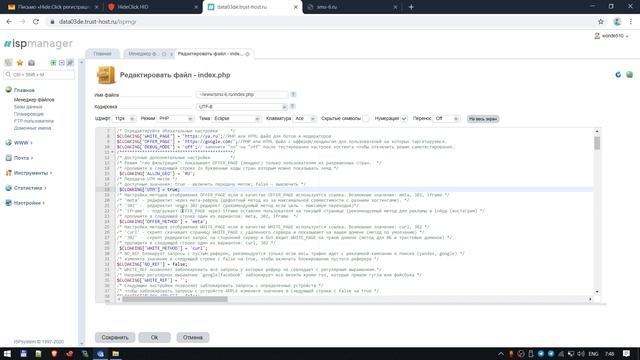Click the Статистика section icon

8,188
